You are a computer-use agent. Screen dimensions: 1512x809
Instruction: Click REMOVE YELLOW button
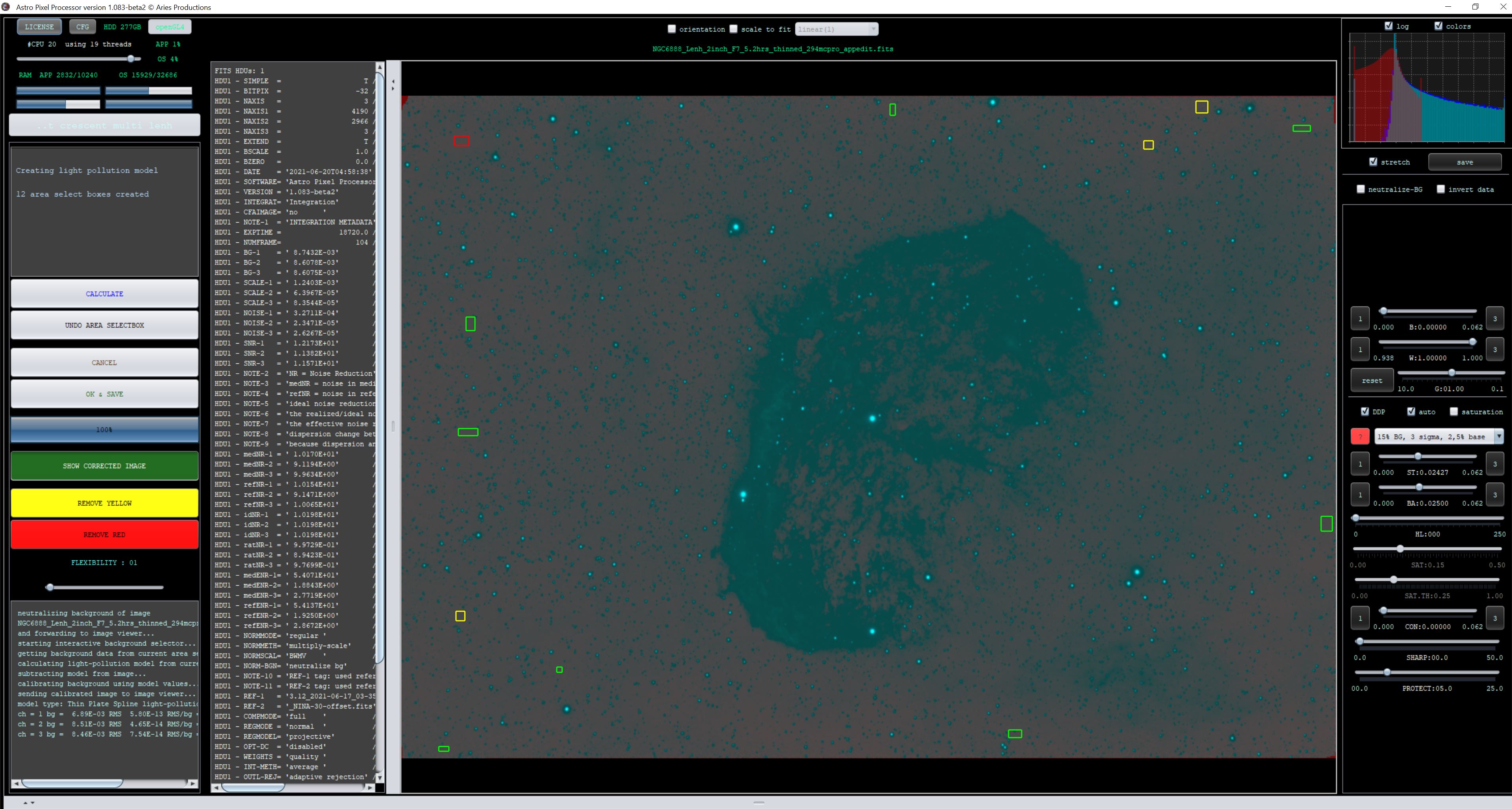tap(104, 503)
